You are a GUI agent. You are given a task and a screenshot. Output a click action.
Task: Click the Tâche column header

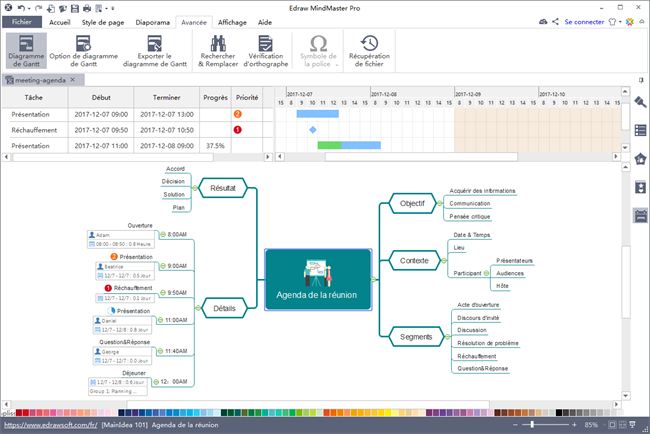click(x=34, y=98)
